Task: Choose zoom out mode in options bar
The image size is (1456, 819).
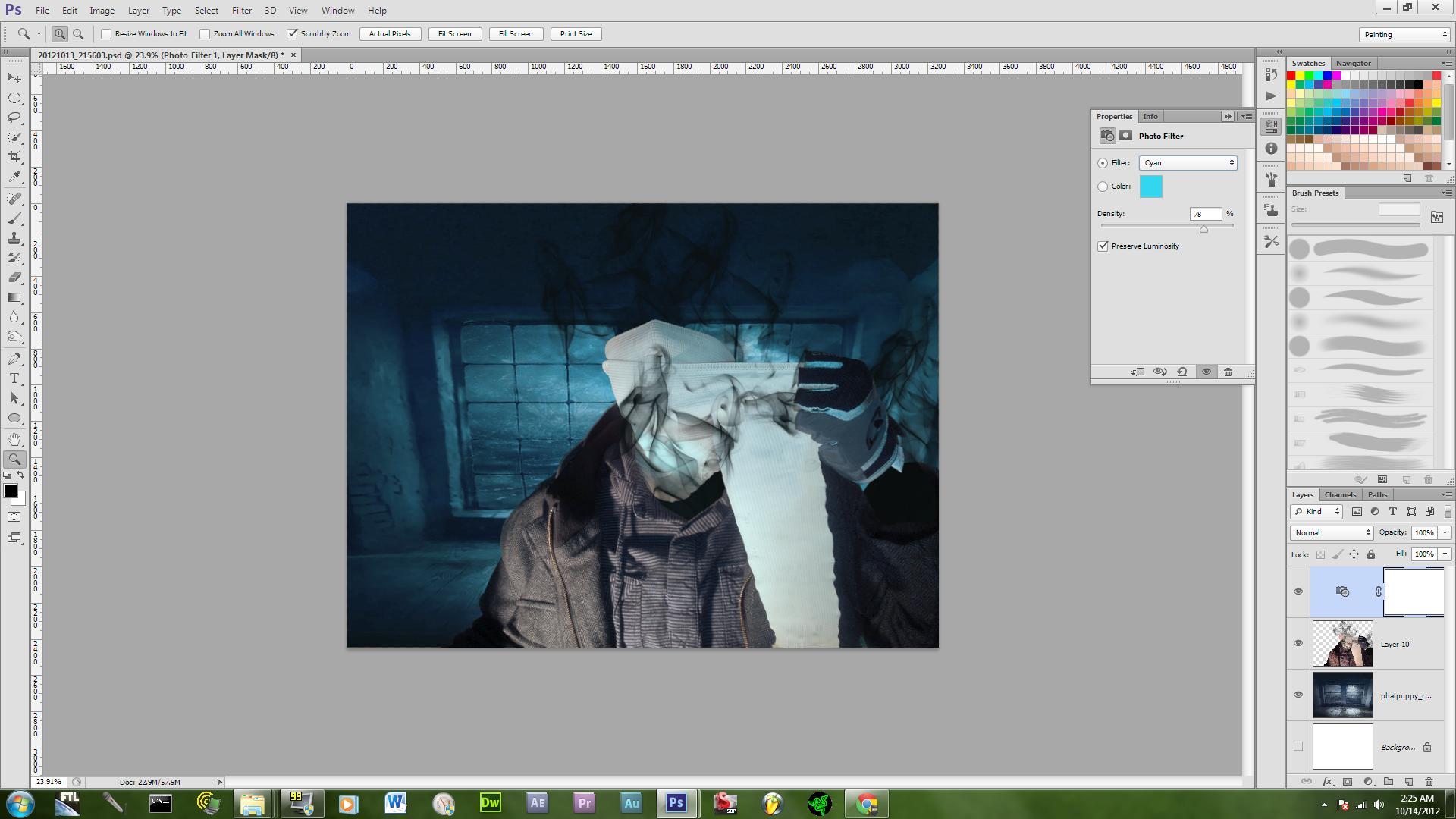Action: pos(78,34)
